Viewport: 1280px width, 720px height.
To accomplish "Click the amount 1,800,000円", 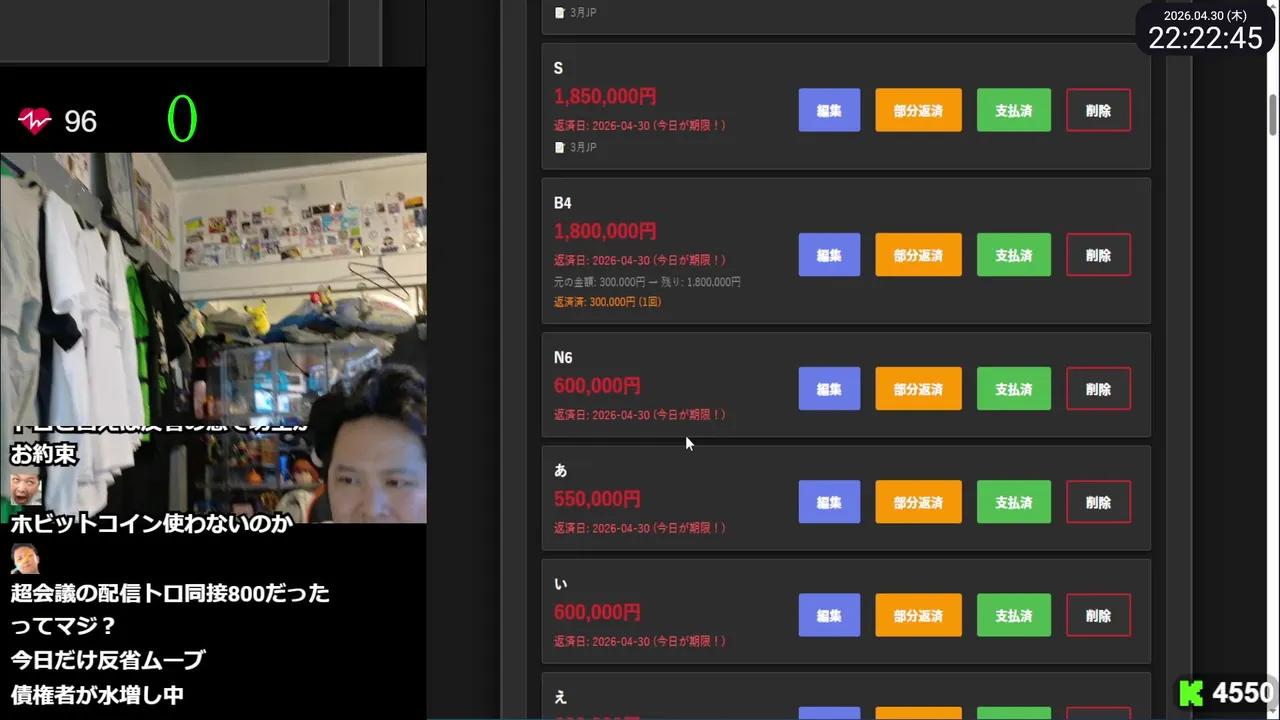I will 605,231.
